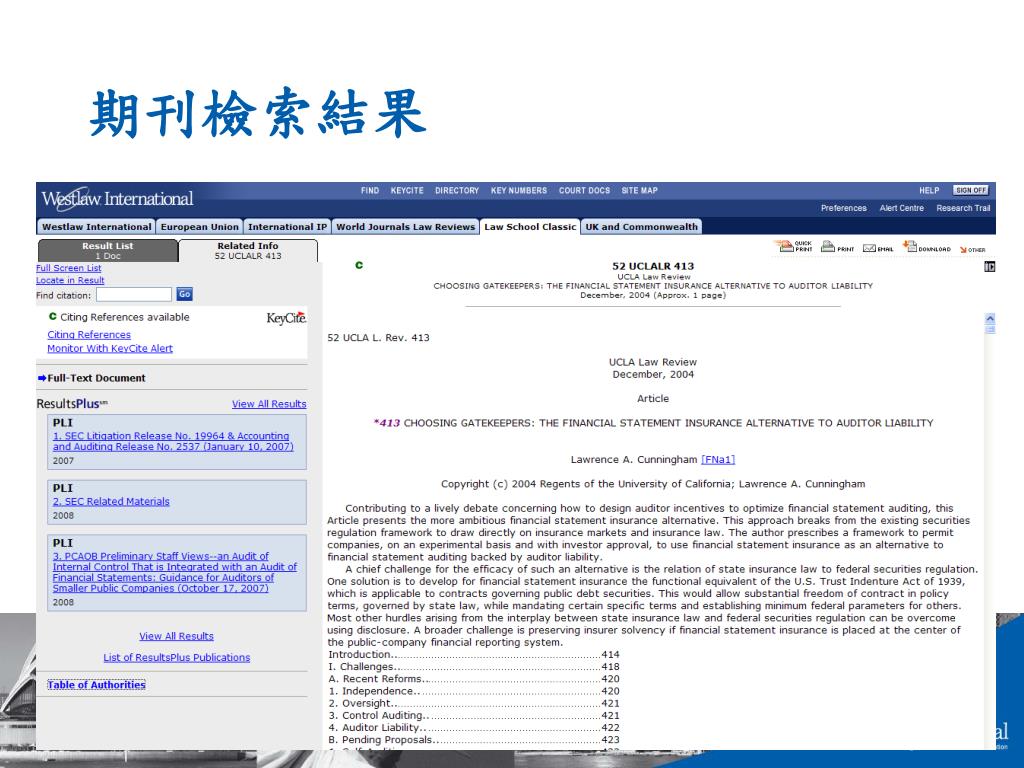This screenshot has width=1024, height=768.
Task: Click the Quick Print icon
Action: [x=793, y=246]
